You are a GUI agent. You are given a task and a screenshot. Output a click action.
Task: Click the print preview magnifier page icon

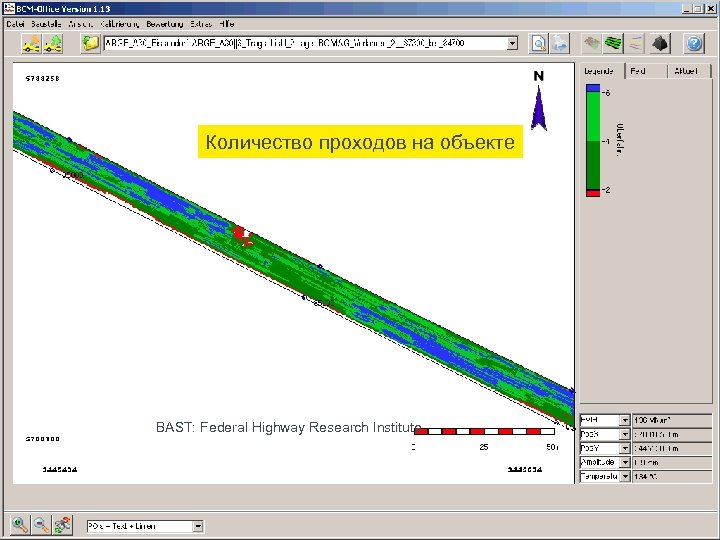[x=538, y=44]
